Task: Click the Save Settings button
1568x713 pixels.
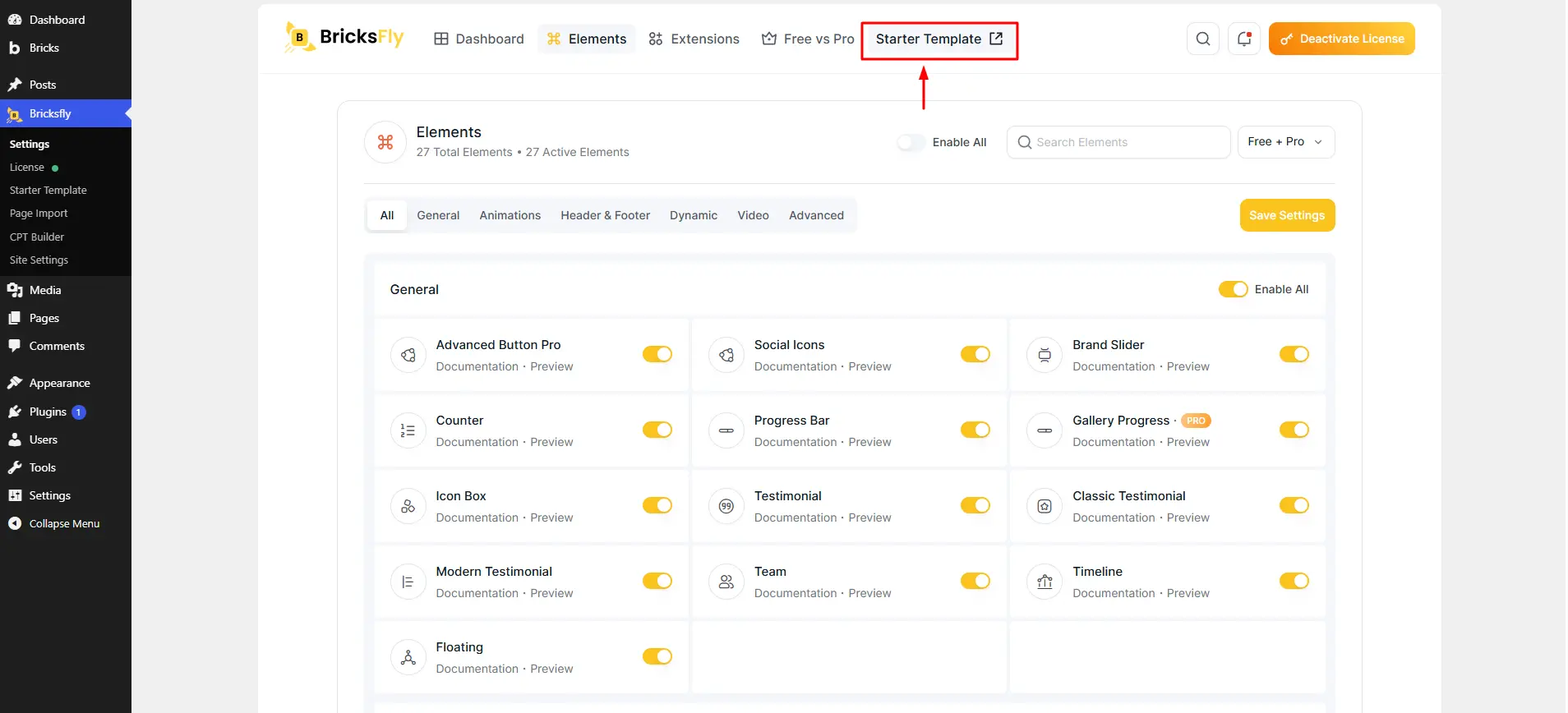Action: [x=1287, y=215]
